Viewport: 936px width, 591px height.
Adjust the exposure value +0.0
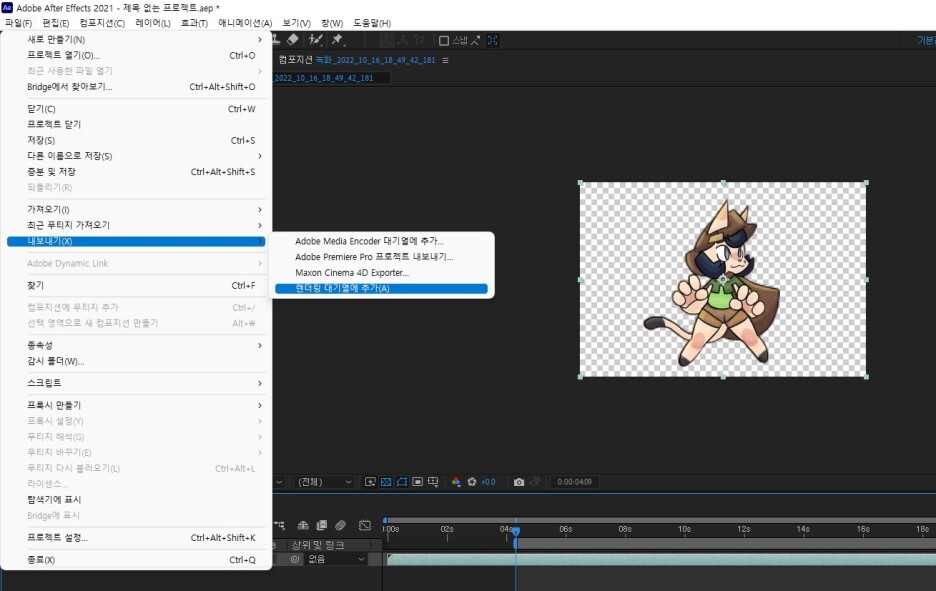(x=488, y=482)
